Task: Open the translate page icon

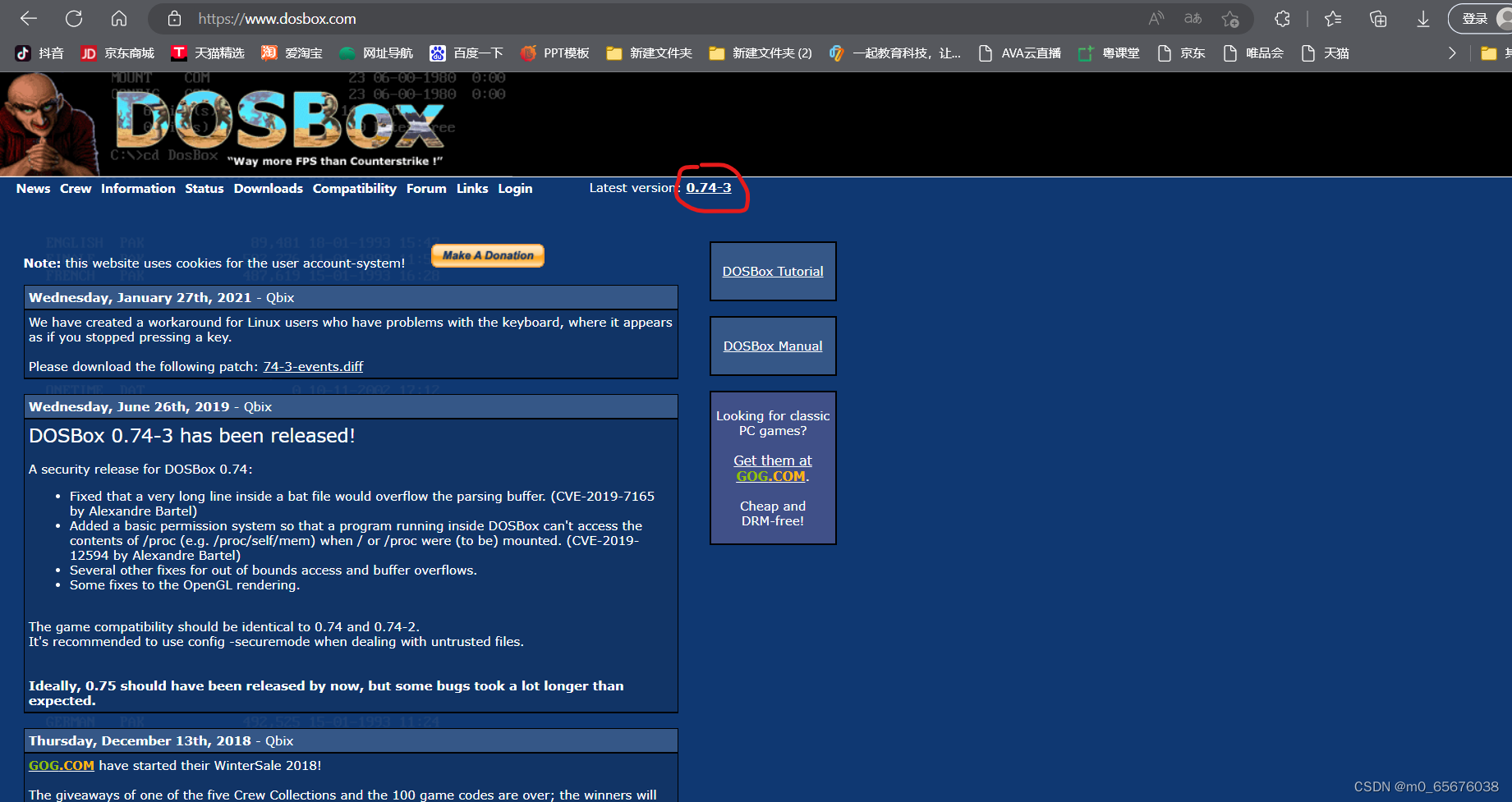Action: tap(1193, 18)
